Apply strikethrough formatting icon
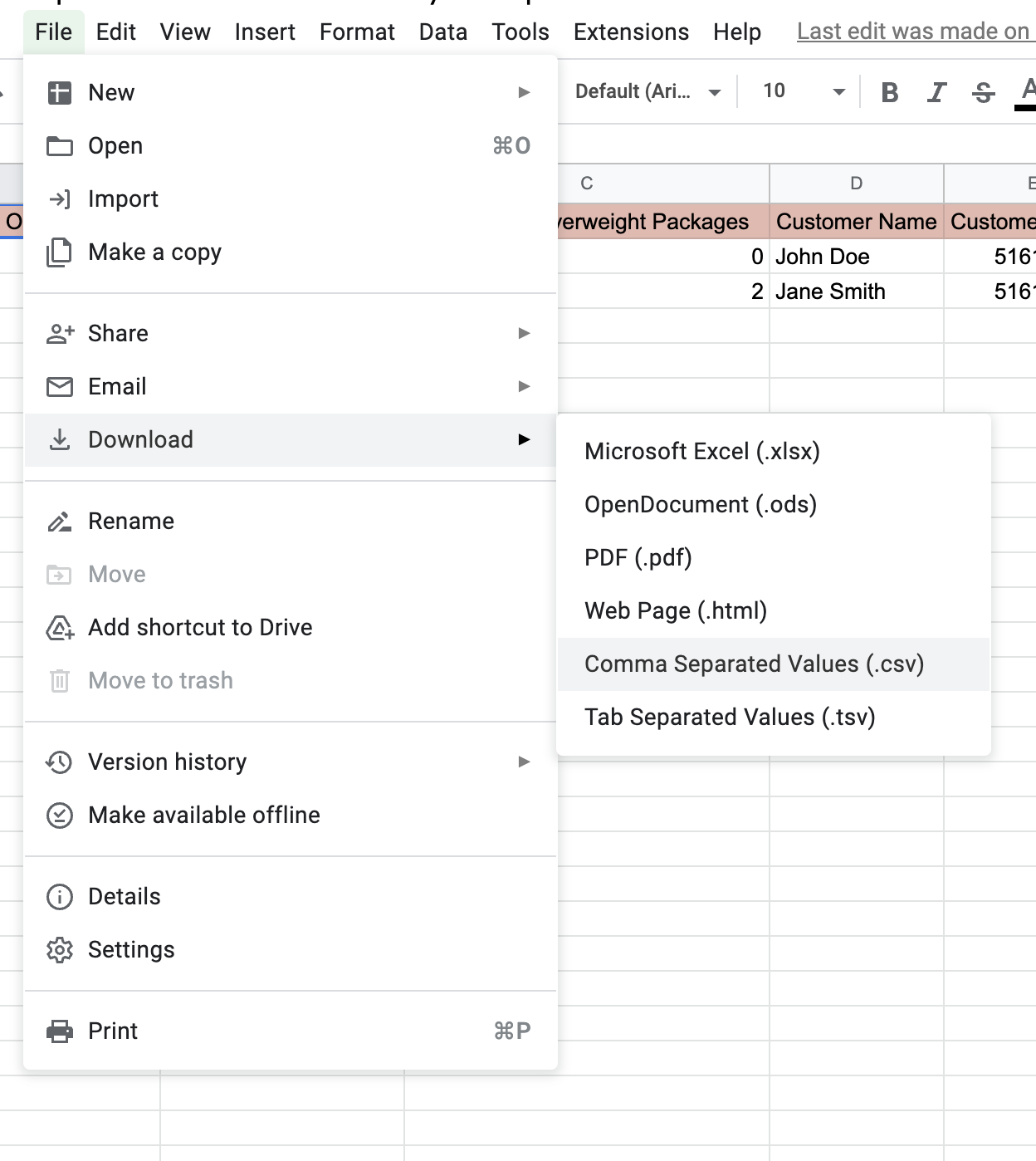 tap(983, 92)
